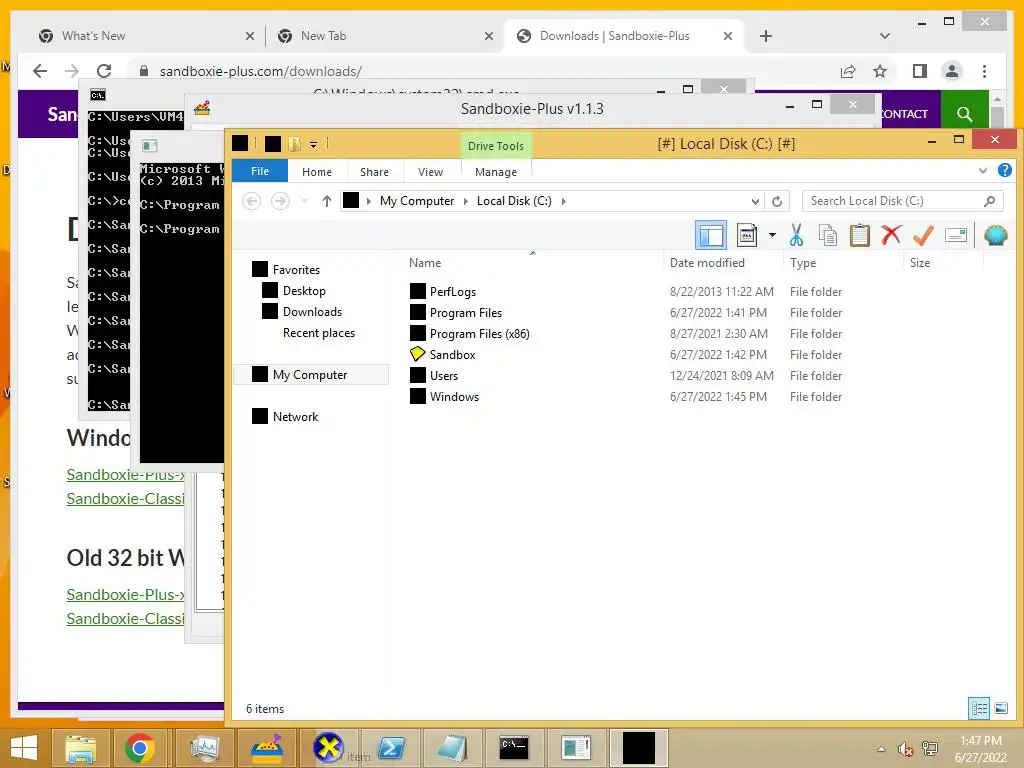Open the Chrome profile avatar
This screenshot has width=1024, height=768.
coord(952,71)
